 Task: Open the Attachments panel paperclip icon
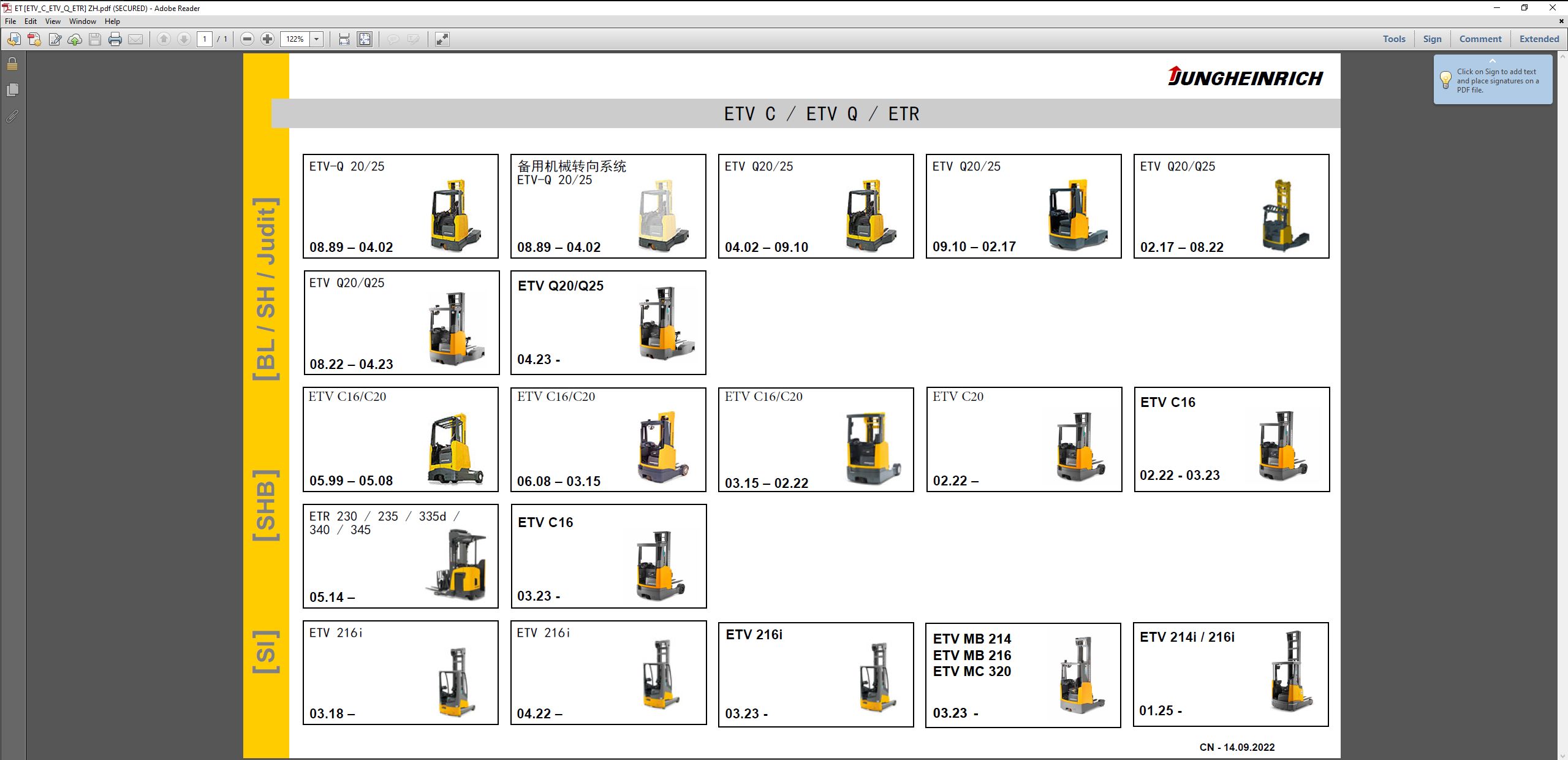(12, 116)
